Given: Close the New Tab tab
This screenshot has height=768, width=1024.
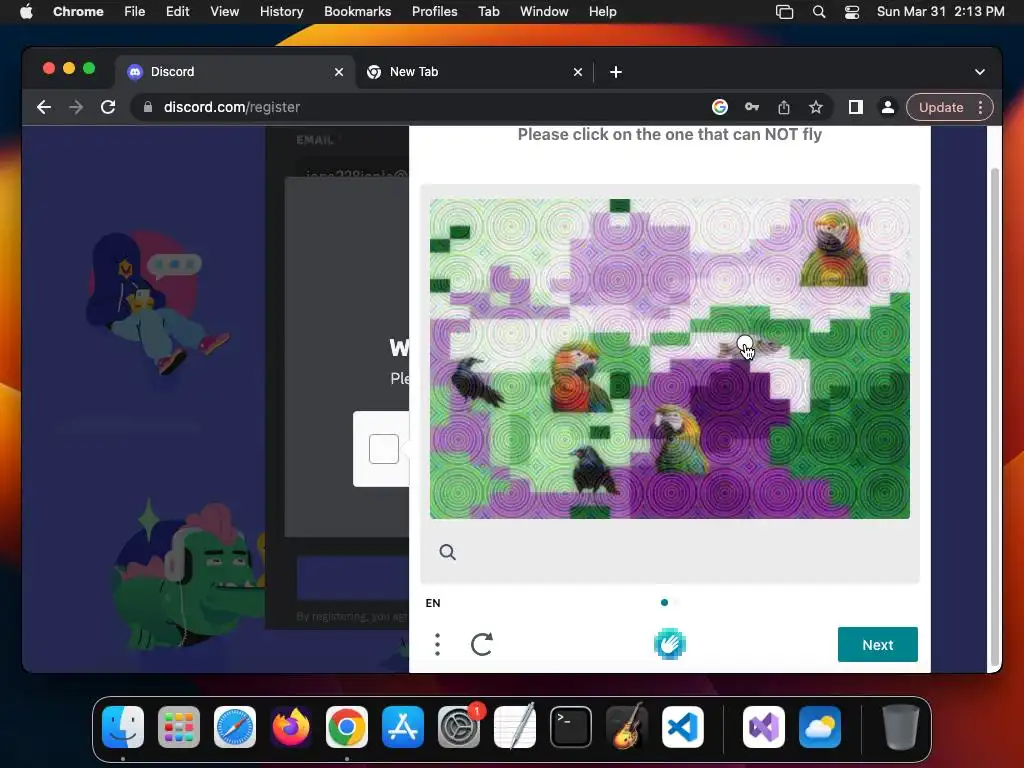Looking at the screenshot, I should click(x=578, y=72).
